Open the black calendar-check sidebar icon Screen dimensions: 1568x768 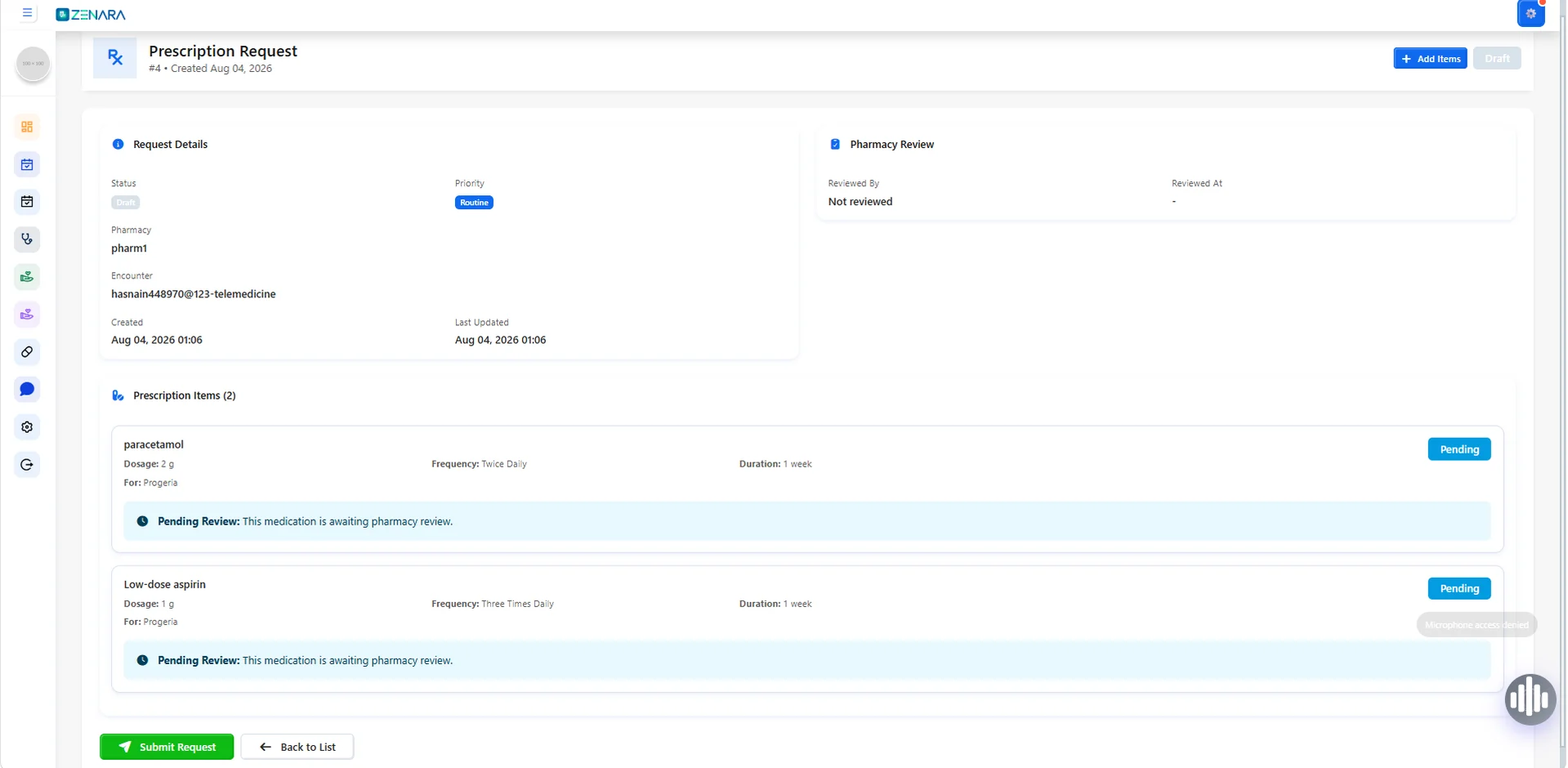point(27,202)
